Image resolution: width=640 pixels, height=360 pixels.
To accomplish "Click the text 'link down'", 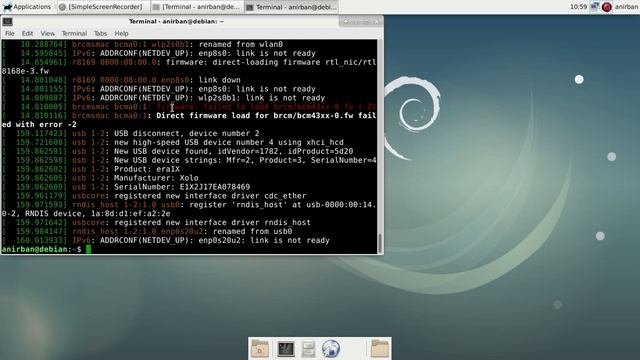I will tap(220, 80).
